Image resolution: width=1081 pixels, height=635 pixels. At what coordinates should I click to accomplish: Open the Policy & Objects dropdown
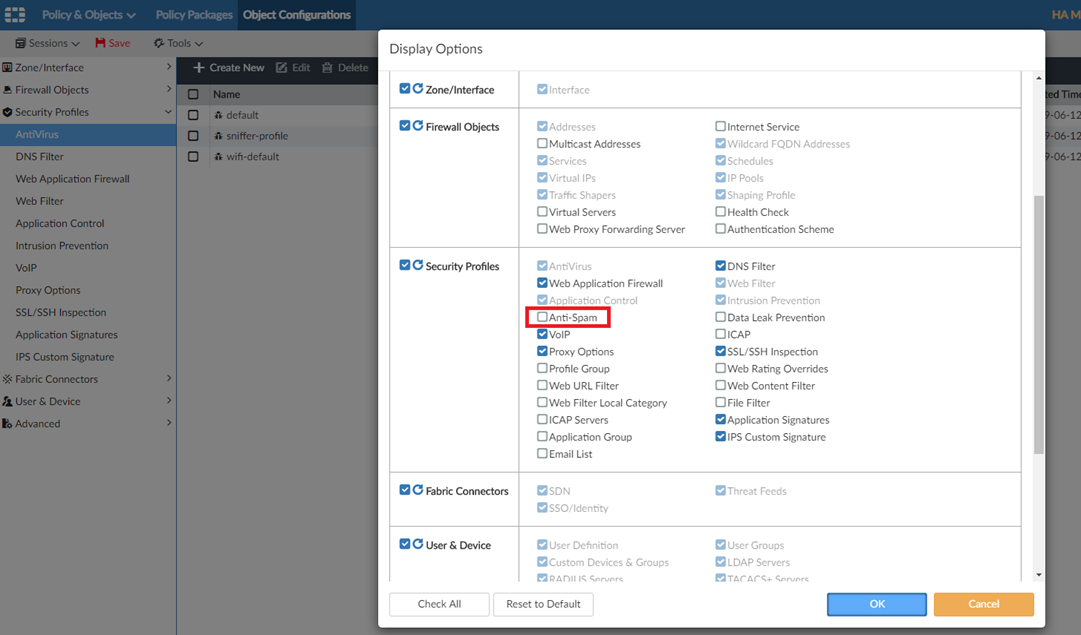coord(88,15)
